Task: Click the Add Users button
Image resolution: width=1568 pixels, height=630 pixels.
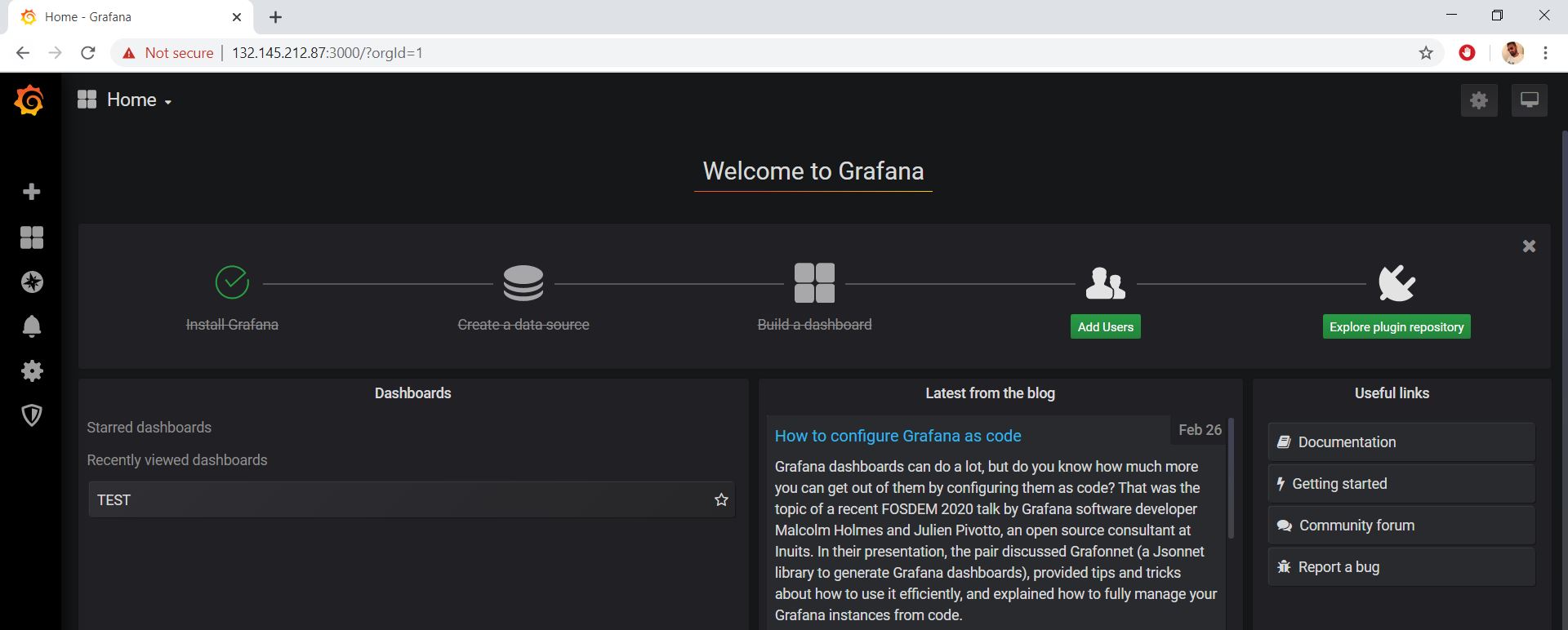Action: pos(1106,326)
